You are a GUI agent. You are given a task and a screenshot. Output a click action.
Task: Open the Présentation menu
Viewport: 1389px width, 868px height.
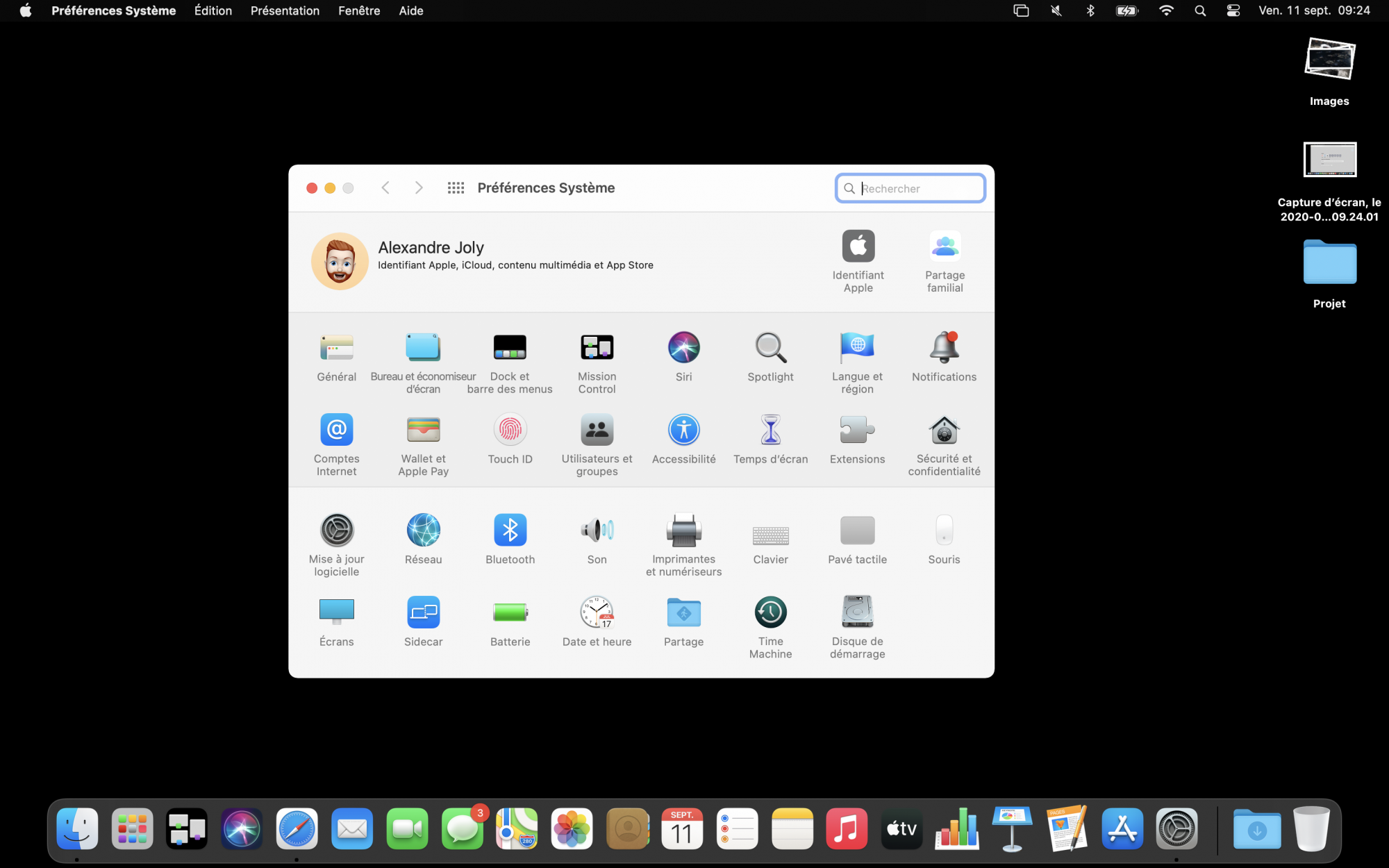pos(285,10)
